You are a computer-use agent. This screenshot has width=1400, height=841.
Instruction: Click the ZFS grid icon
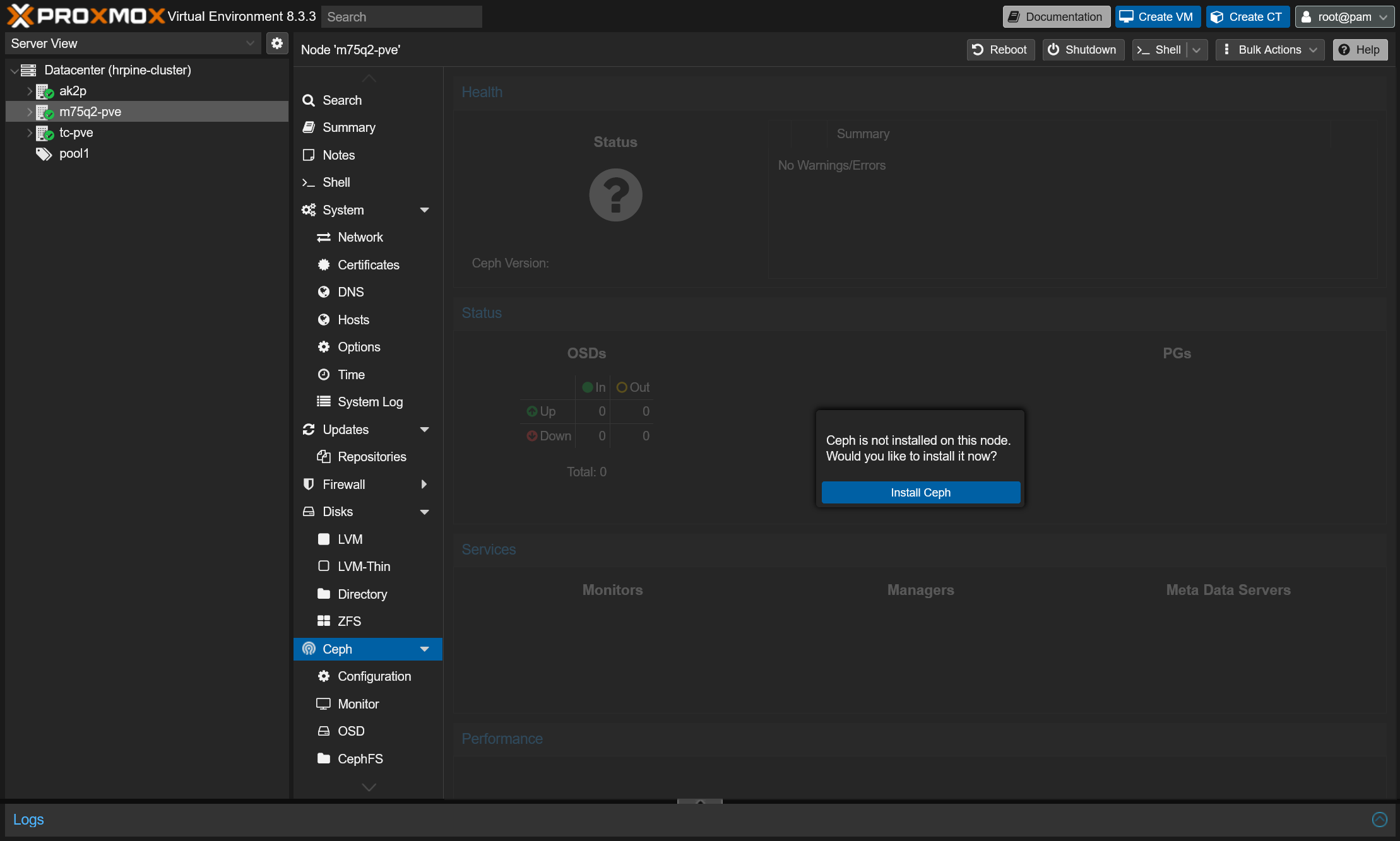tap(324, 621)
